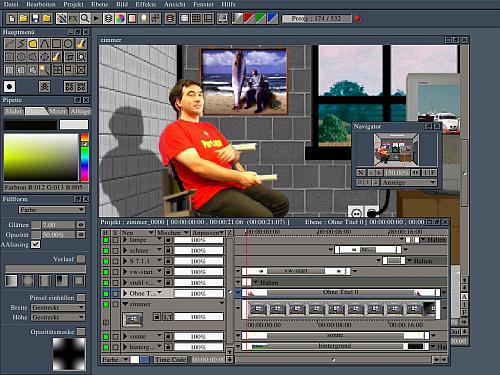Select the green channel triangle icon
500x375 pixels.
coord(260,18)
